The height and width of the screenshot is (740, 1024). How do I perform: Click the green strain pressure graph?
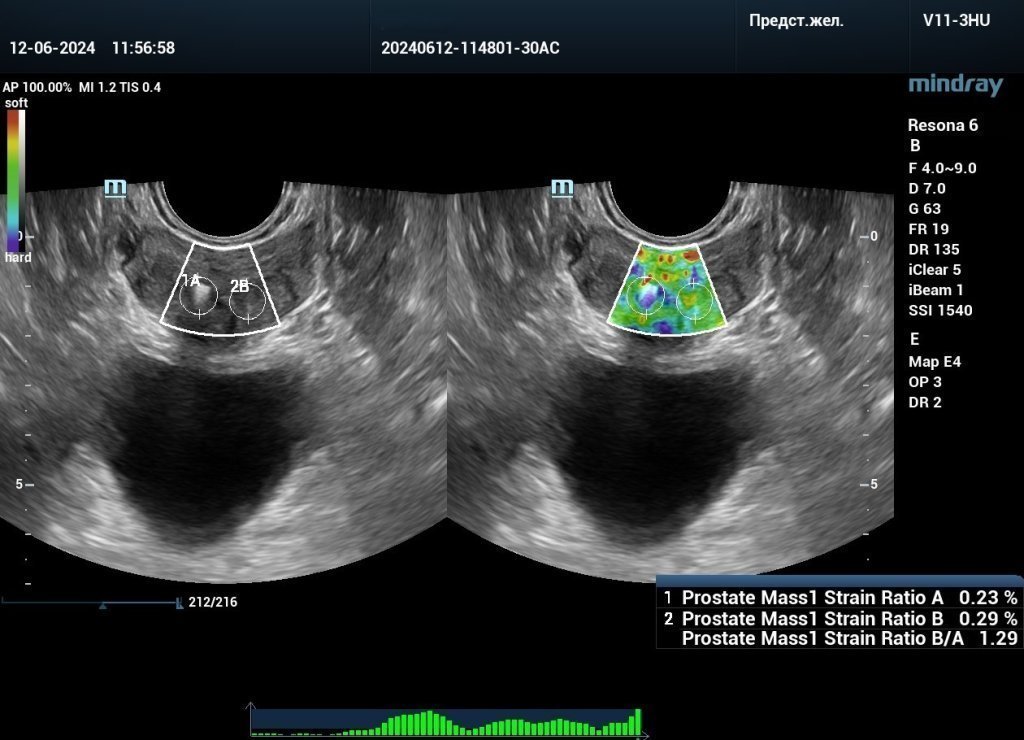tap(445, 722)
